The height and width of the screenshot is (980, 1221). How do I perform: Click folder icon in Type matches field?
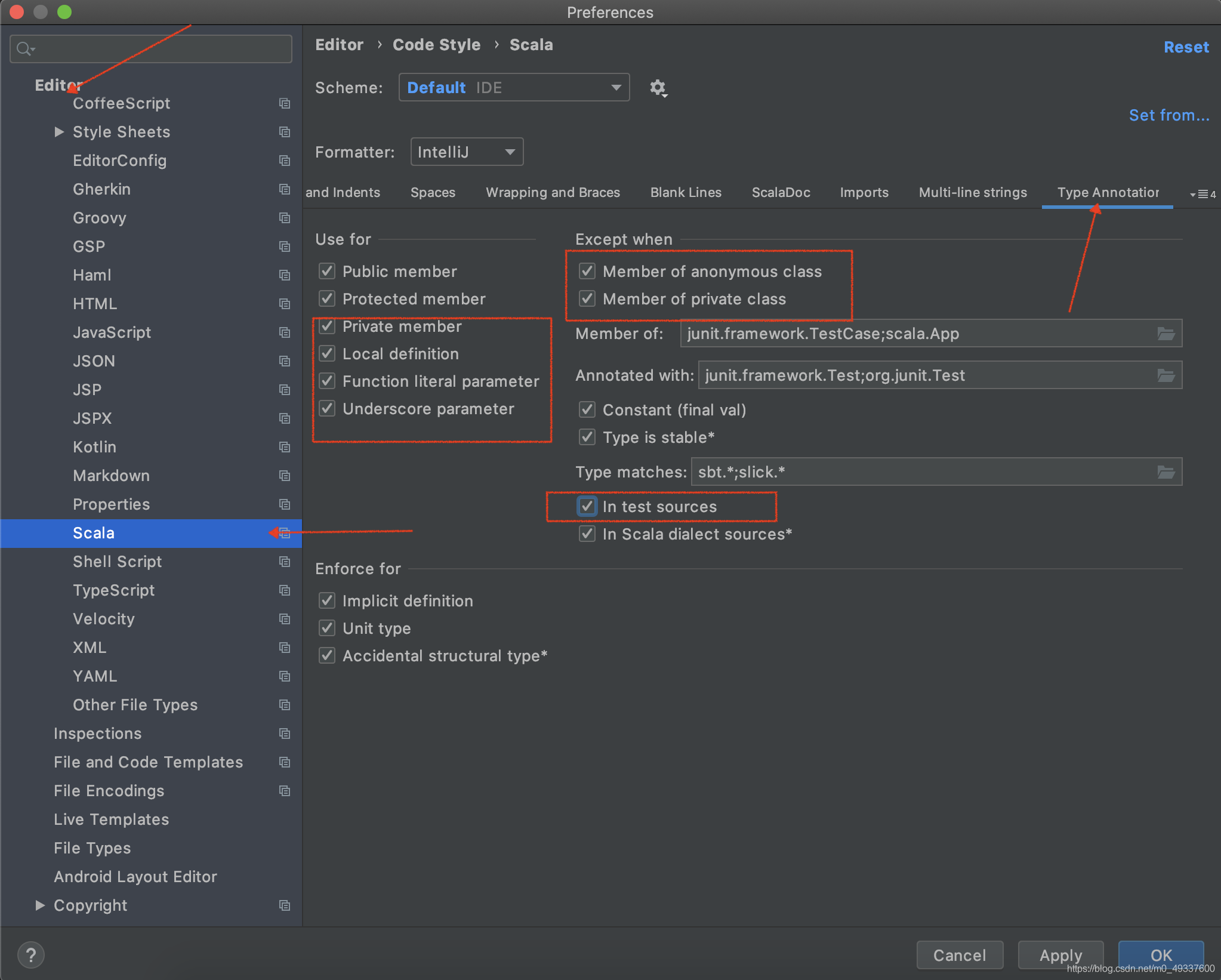(1165, 472)
